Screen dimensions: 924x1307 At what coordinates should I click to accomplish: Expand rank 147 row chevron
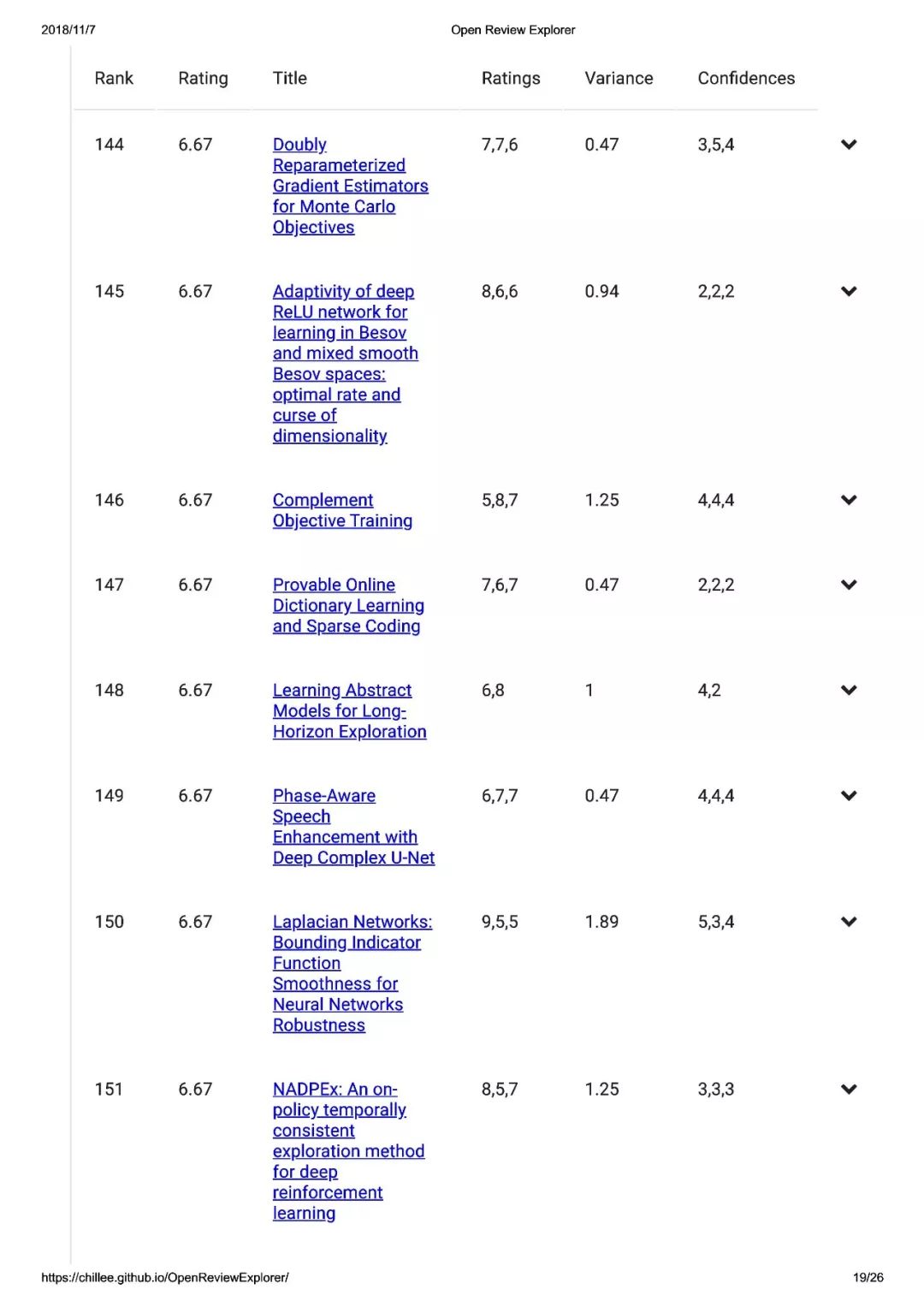[x=849, y=585]
